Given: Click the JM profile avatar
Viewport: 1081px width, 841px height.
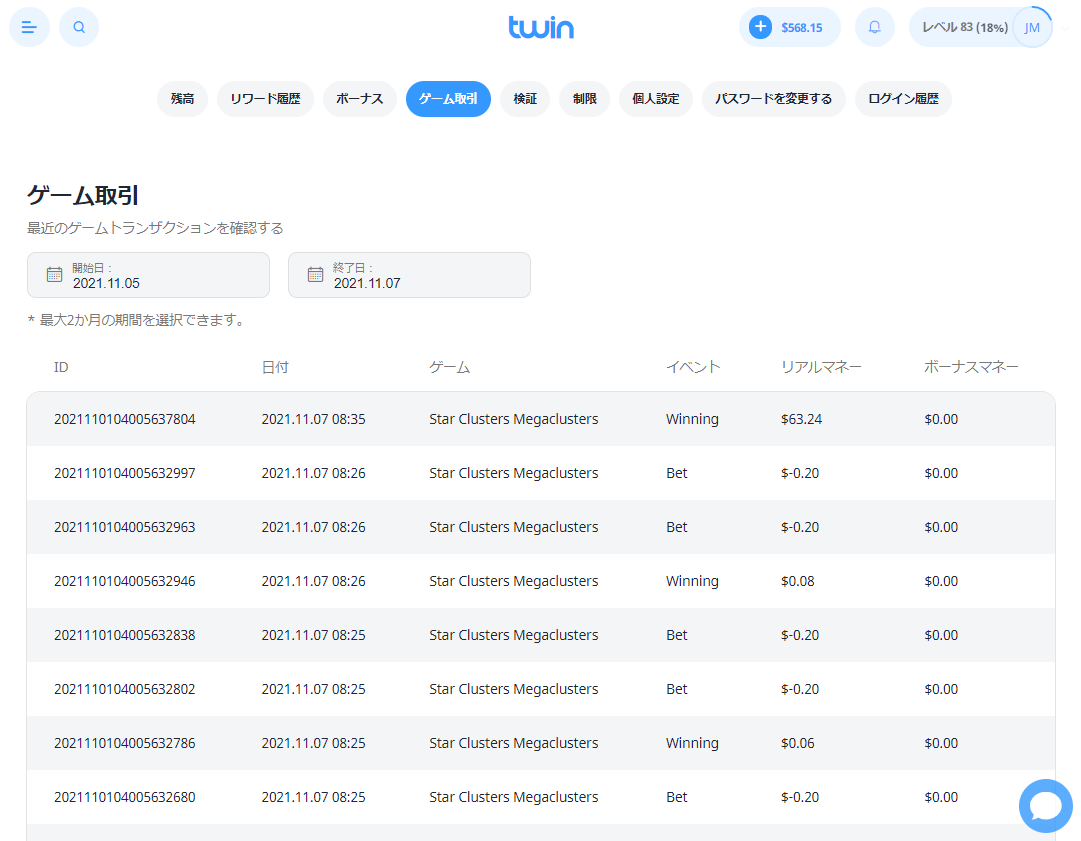Looking at the screenshot, I should point(1032,28).
